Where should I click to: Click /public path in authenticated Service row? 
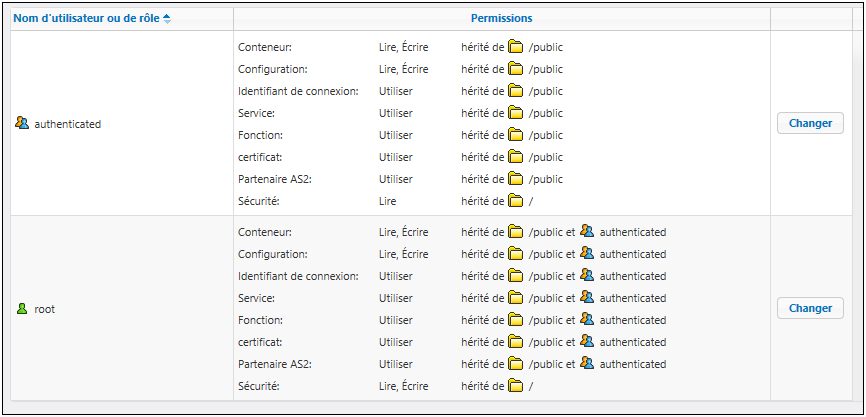[x=546, y=113]
